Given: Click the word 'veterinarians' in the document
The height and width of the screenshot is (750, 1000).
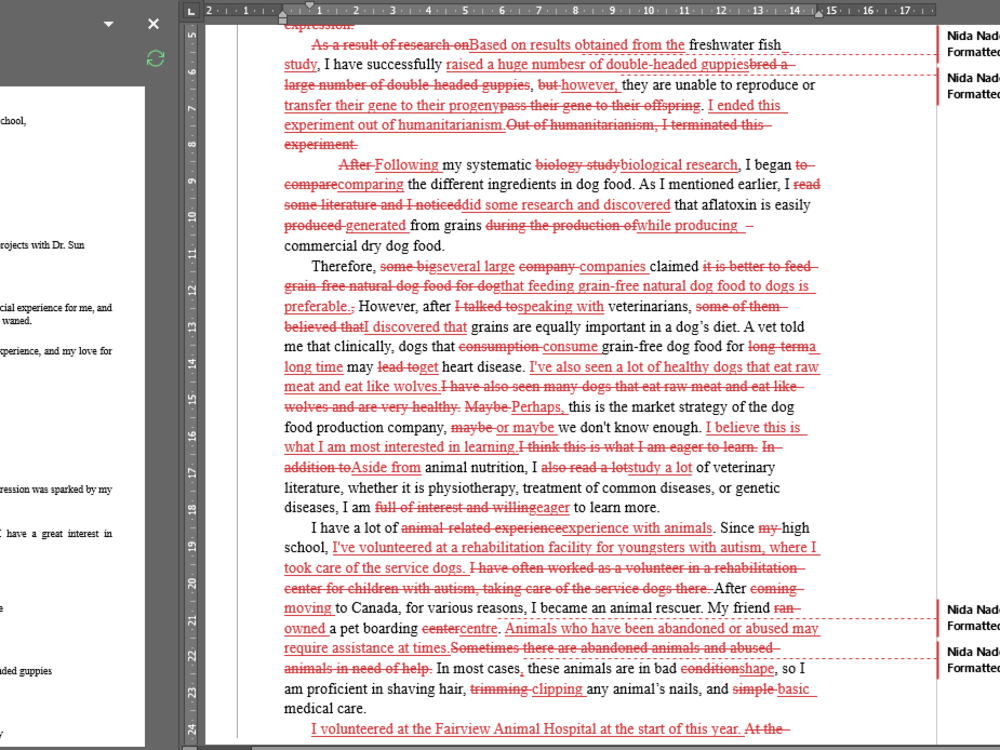Looking at the screenshot, I should click(x=649, y=306).
